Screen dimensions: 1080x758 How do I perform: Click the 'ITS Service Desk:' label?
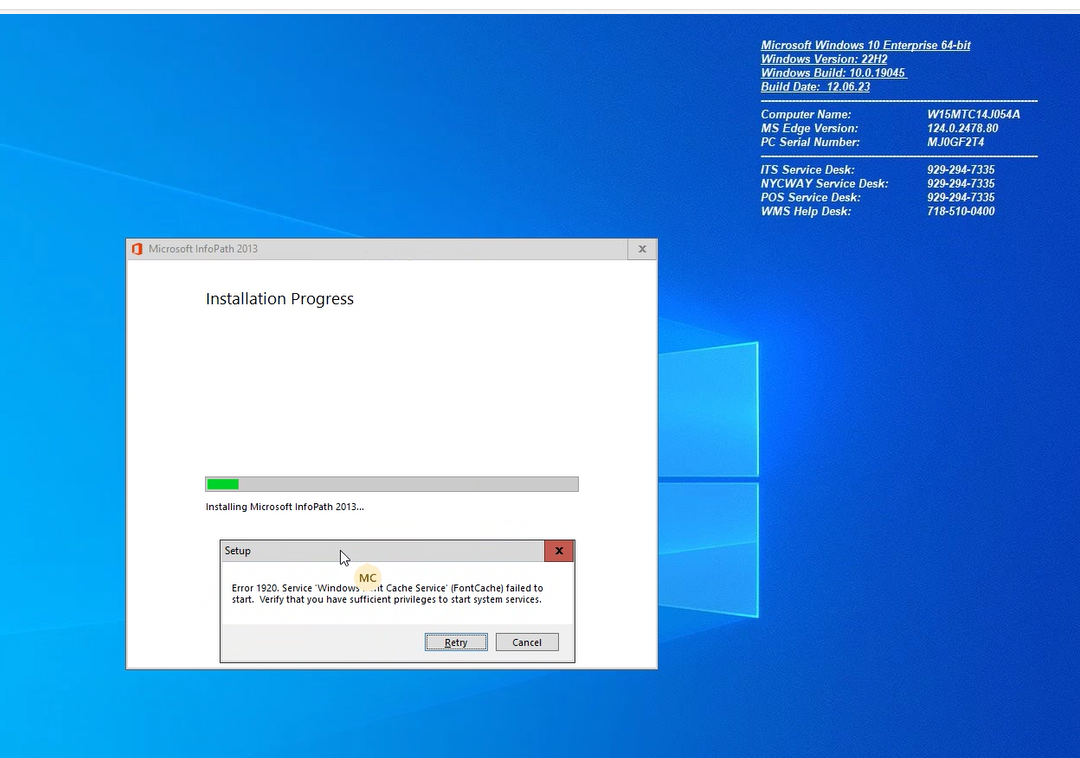pyautogui.click(x=807, y=169)
